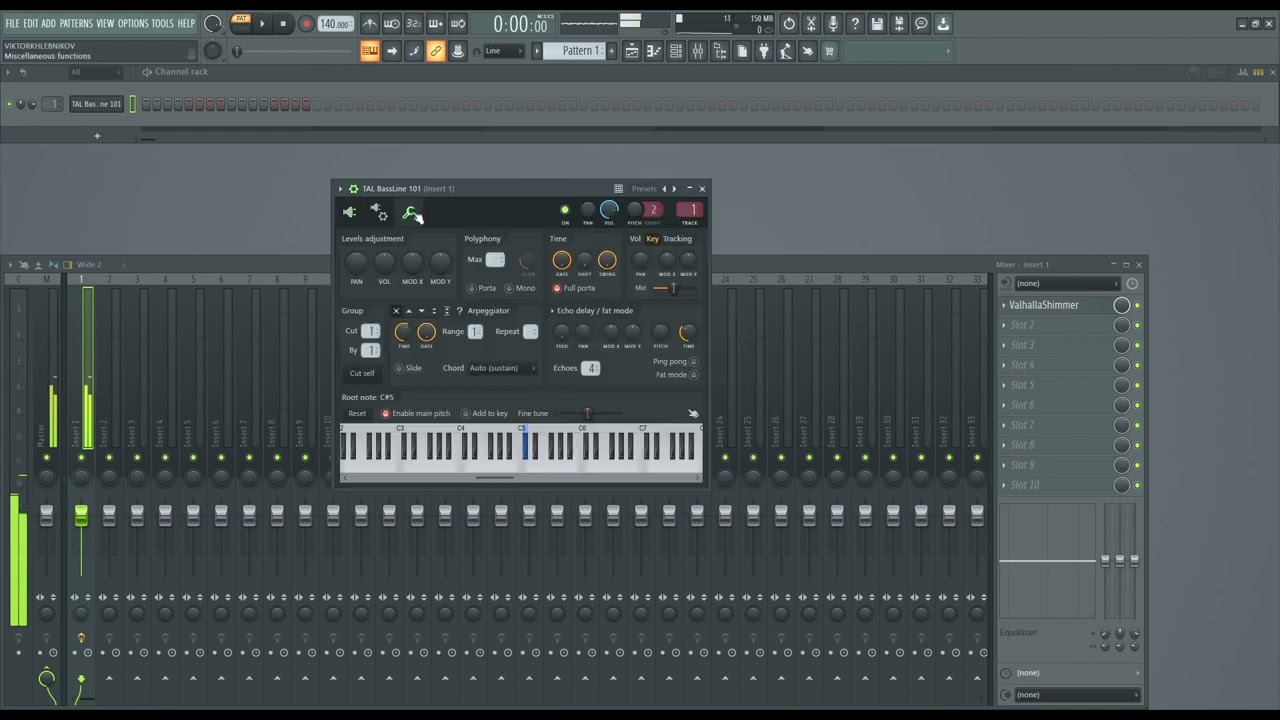Switch to Key tracking tab
1280x720 pixels.
click(653, 239)
